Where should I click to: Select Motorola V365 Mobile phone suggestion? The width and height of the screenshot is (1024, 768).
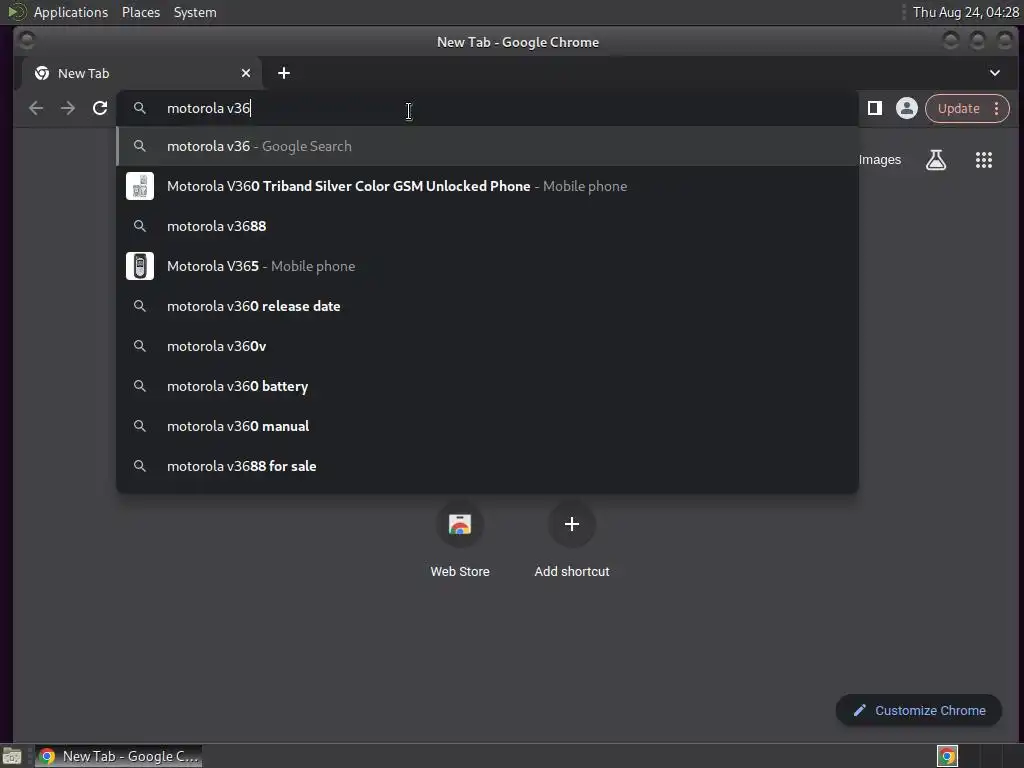click(487, 266)
